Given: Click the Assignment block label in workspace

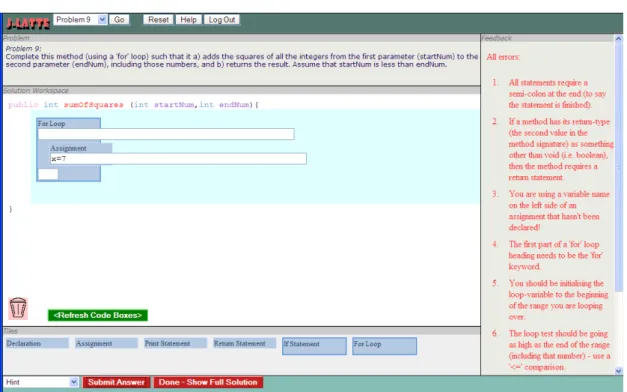Looking at the screenshot, I should 68,148.
